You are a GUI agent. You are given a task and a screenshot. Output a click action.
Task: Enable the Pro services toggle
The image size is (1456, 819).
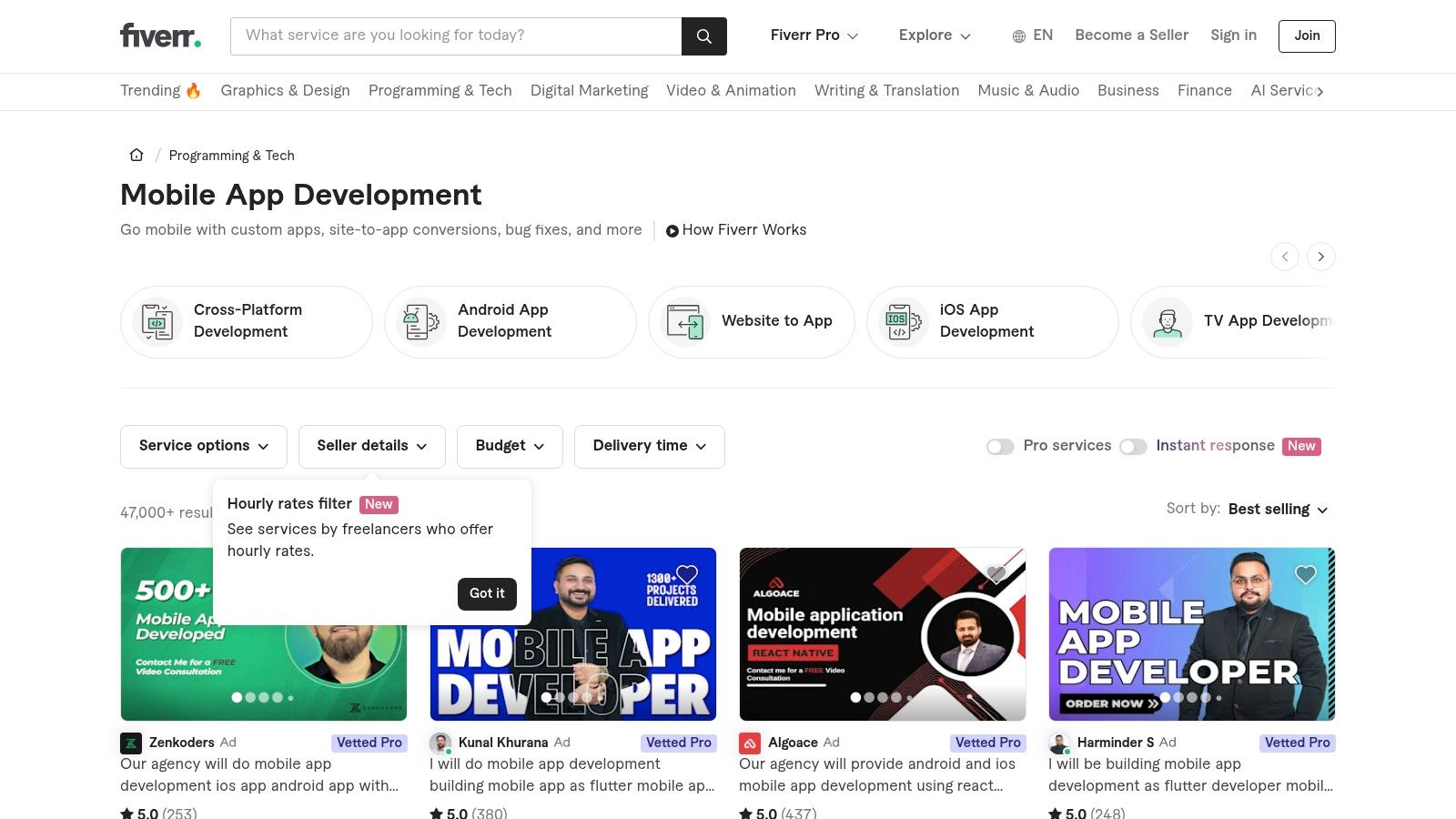(x=1000, y=446)
